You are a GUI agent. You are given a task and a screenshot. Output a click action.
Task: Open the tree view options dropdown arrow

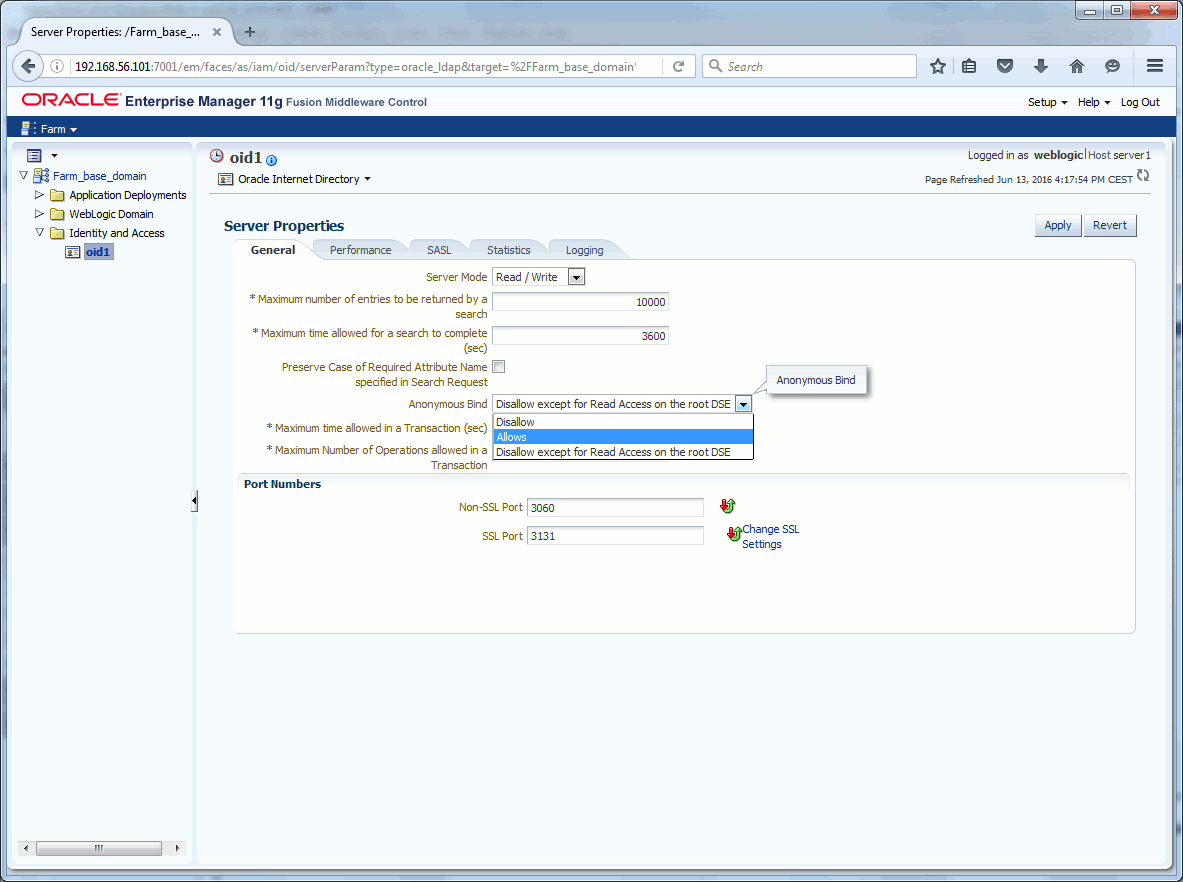point(54,155)
